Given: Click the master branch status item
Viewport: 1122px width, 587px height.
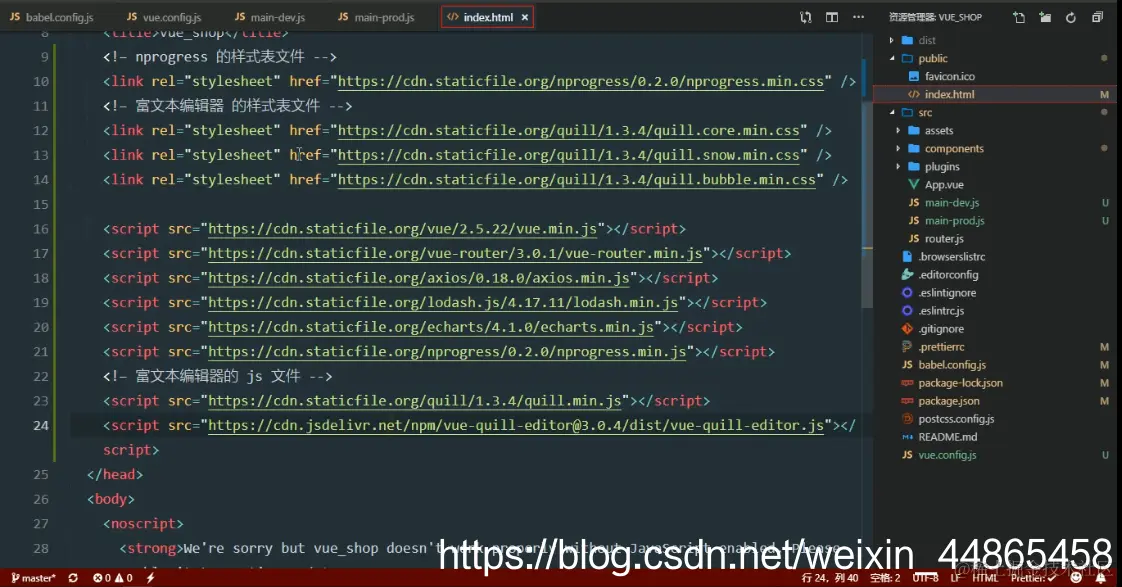Looking at the screenshot, I should tap(34, 578).
